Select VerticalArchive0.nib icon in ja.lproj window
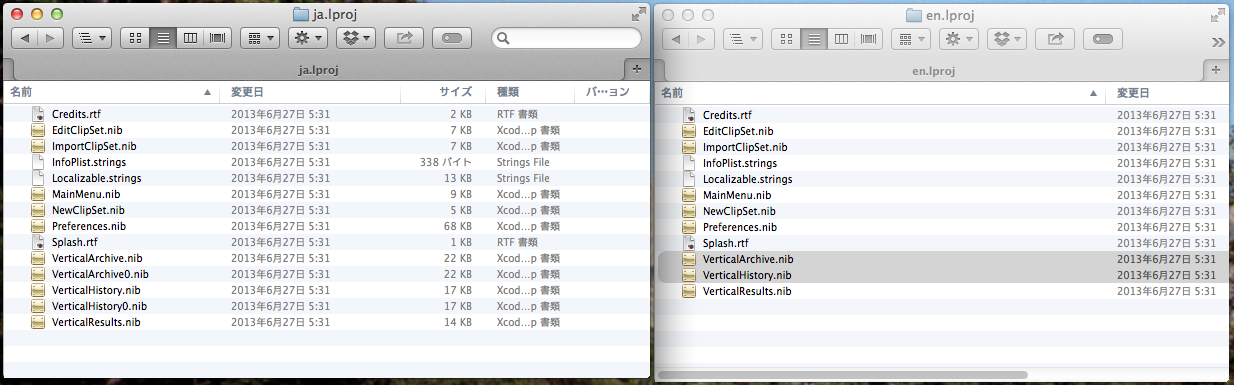Viewport: 1234px width, 385px height. [39, 274]
